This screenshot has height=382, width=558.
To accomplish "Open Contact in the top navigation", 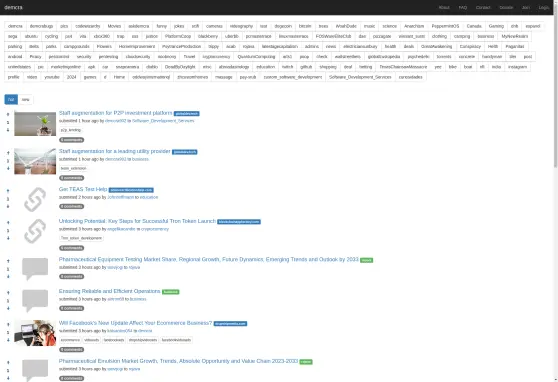I will tap(483, 7).
